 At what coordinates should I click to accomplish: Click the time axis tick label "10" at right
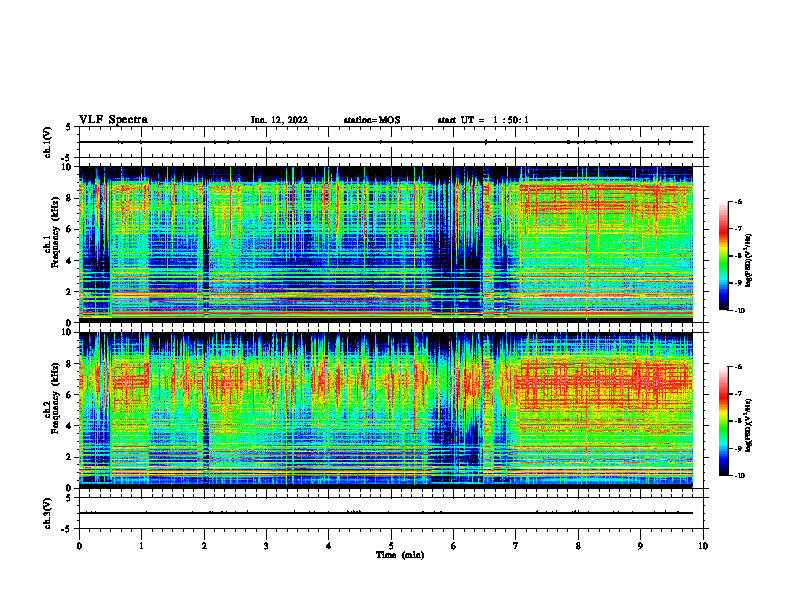pos(703,546)
